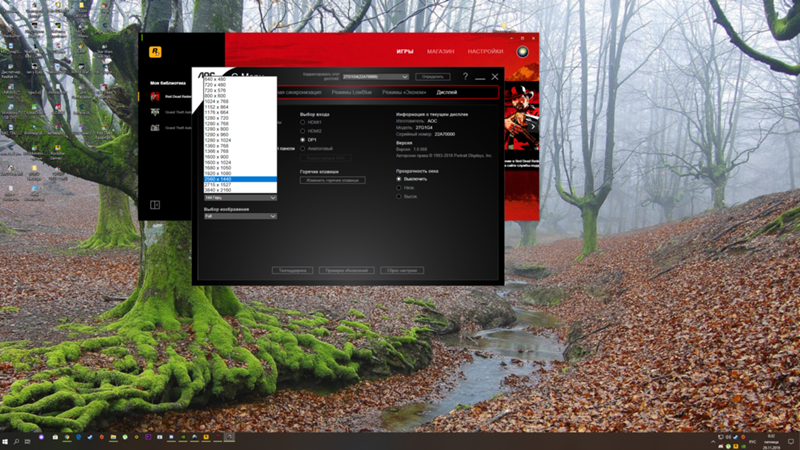Open НАСТРОЙКИ in Rockstar launcher

[485, 52]
